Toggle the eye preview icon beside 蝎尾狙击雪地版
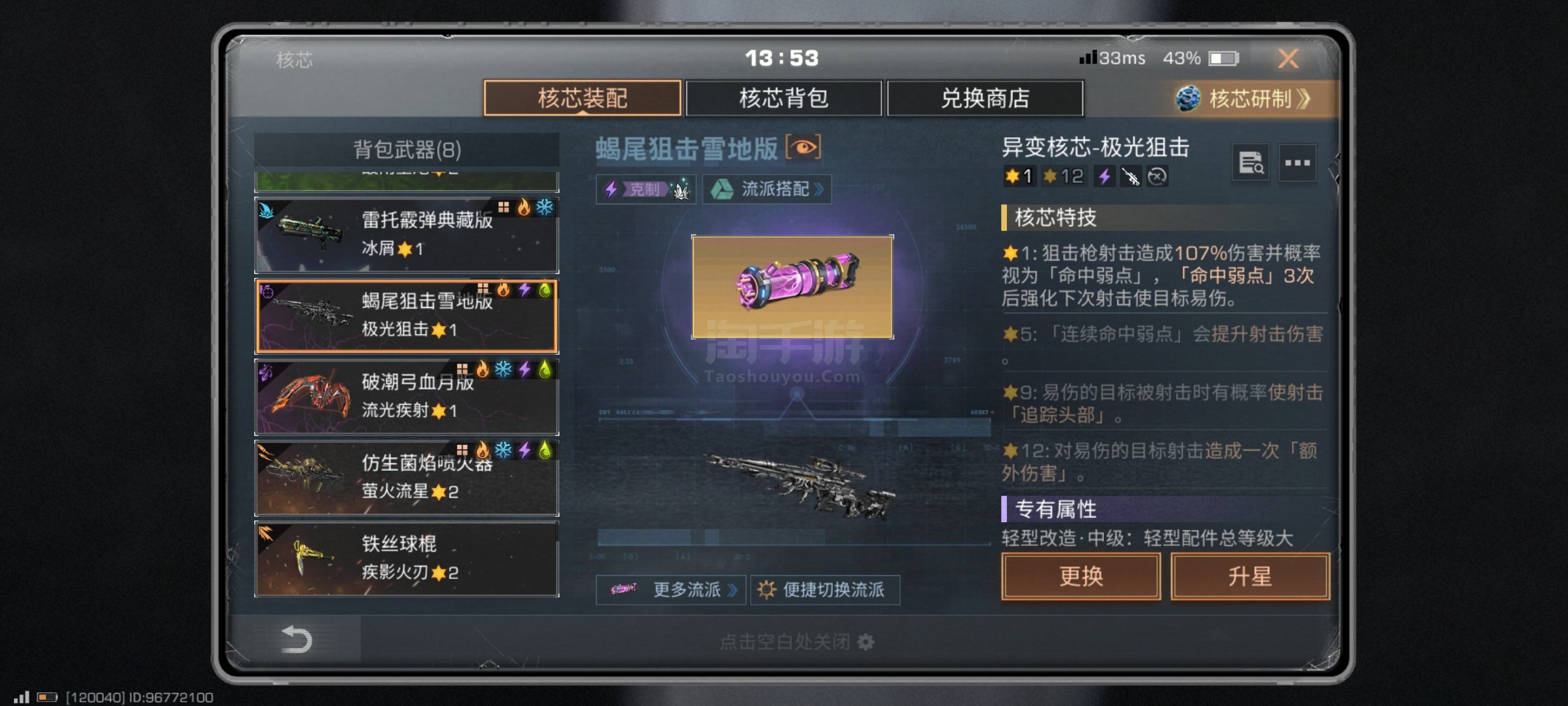The width and height of the screenshot is (1568, 706). click(804, 148)
